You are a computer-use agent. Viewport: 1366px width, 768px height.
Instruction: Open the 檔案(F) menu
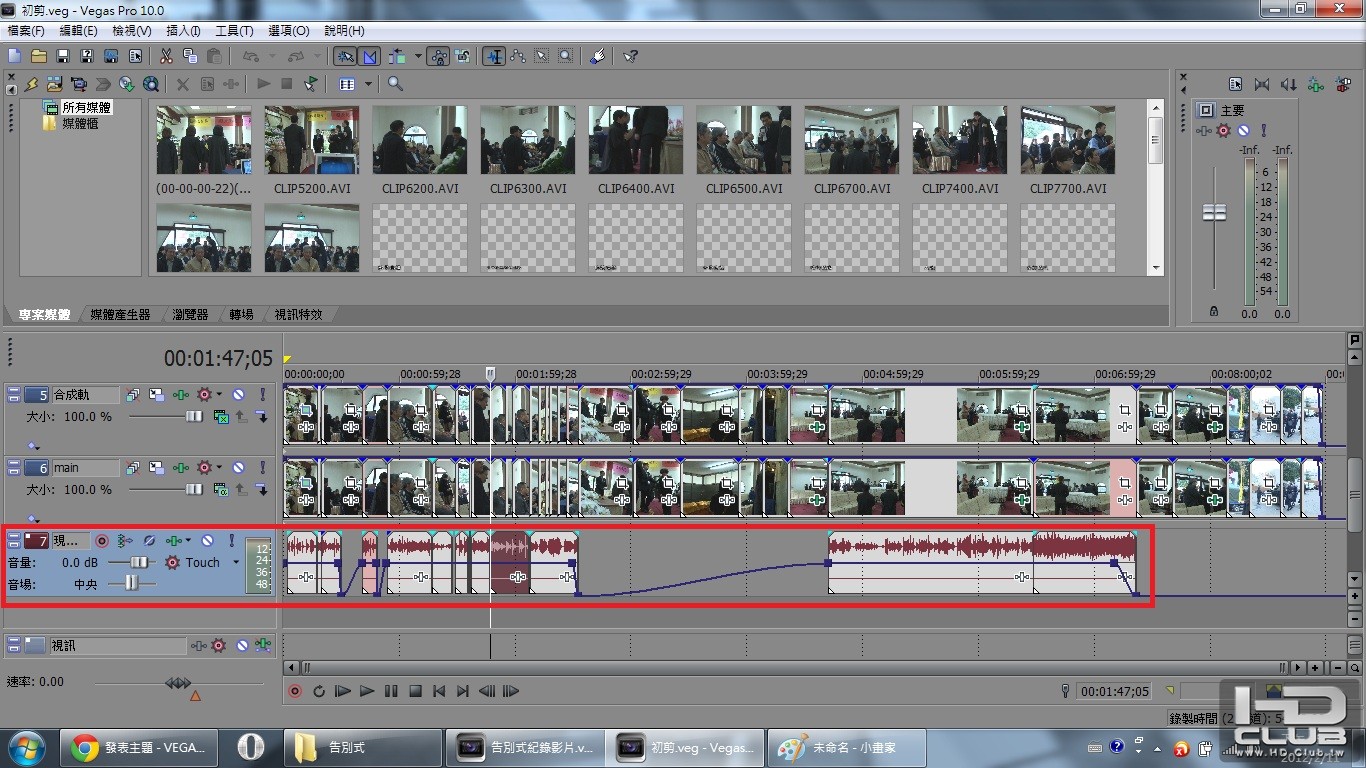26,31
